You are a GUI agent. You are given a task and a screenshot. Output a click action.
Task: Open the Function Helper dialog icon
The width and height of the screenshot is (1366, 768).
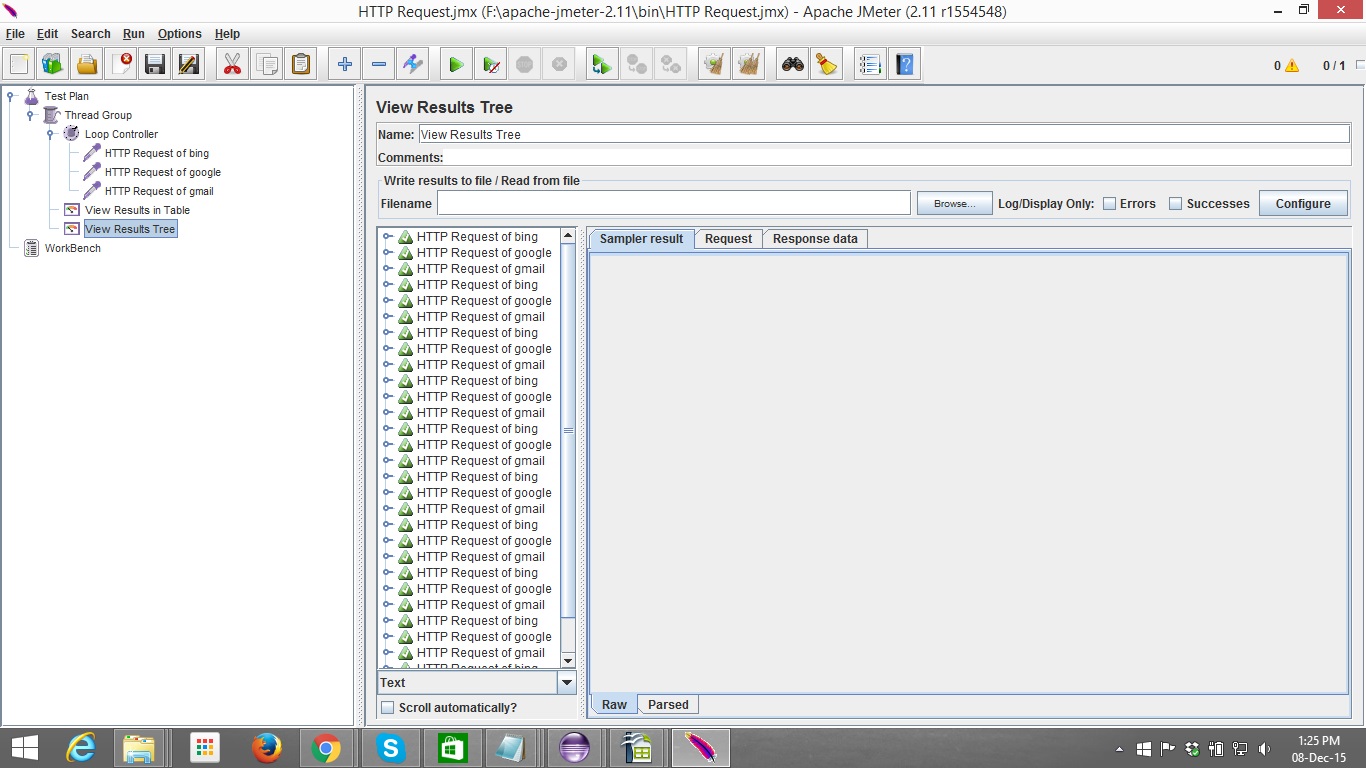[870, 65]
